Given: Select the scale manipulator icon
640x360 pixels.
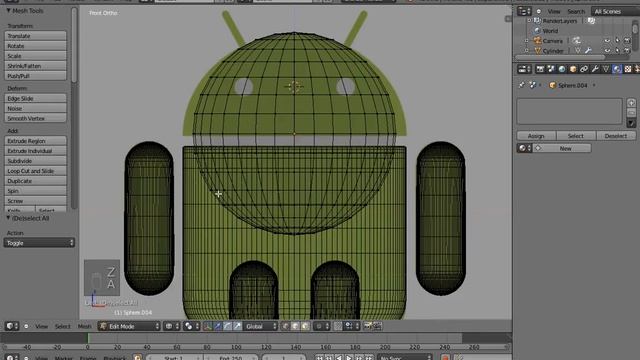Looking at the screenshot, I should tap(237, 326).
